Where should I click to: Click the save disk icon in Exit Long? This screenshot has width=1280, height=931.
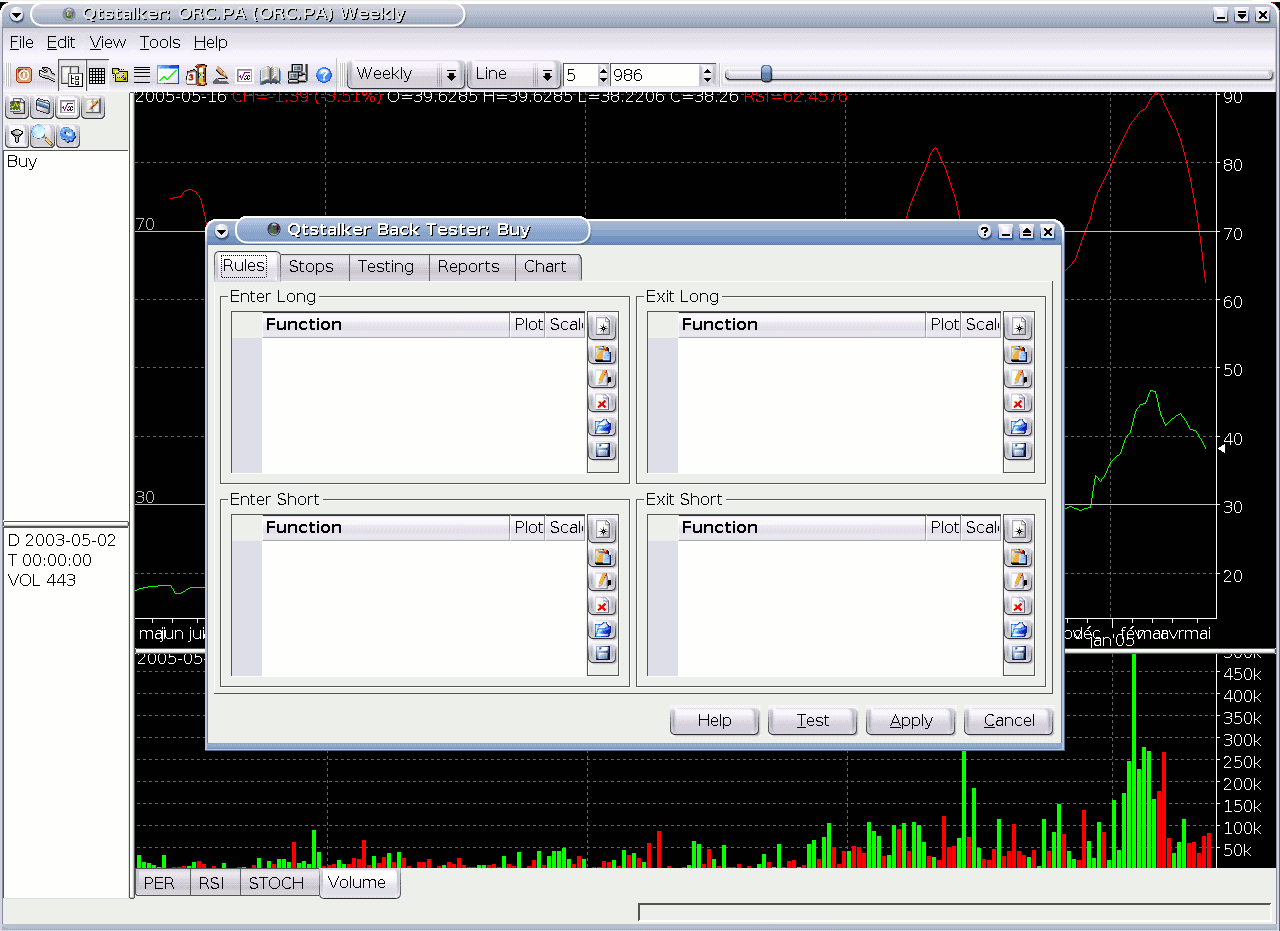[1018, 450]
